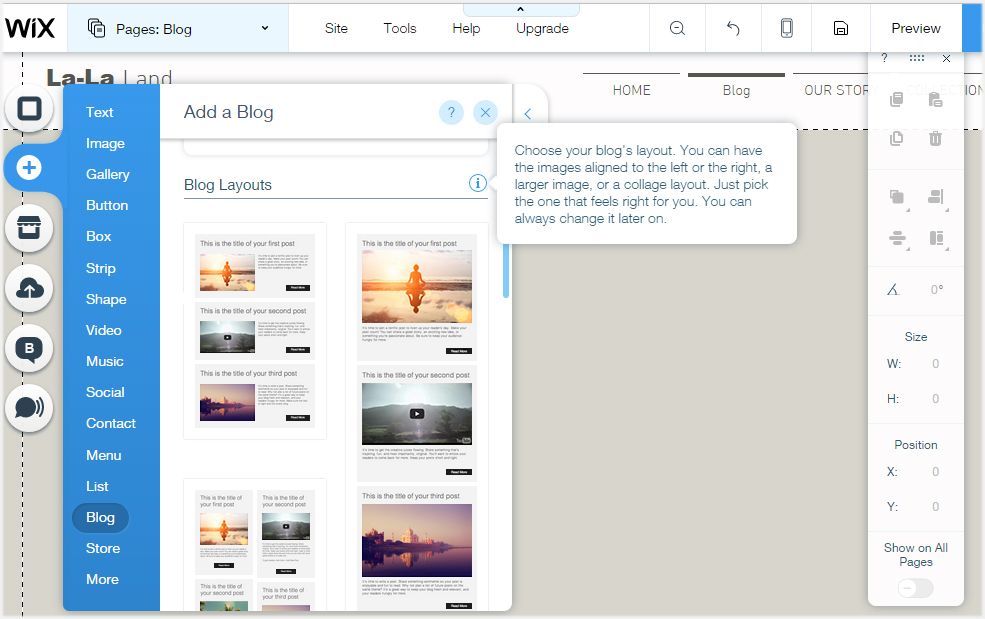
Task: Click the Save disk icon
Action: (841, 28)
